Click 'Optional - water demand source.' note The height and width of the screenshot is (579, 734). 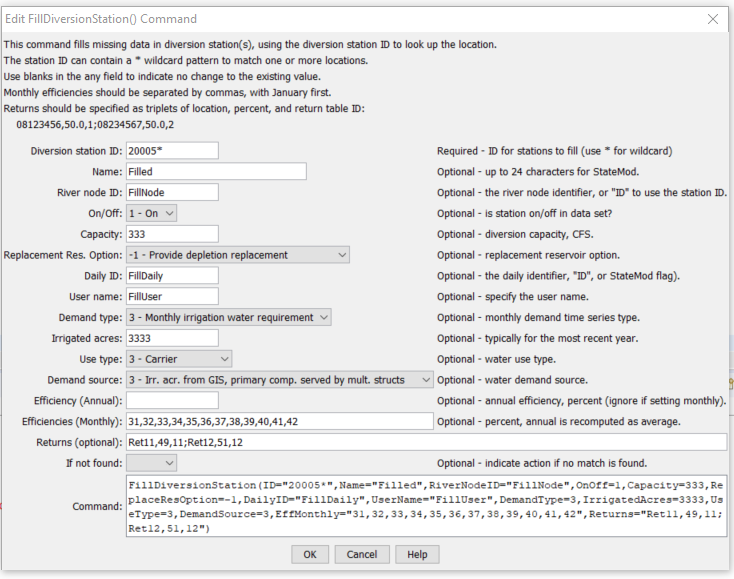click(x=512, y=380)
